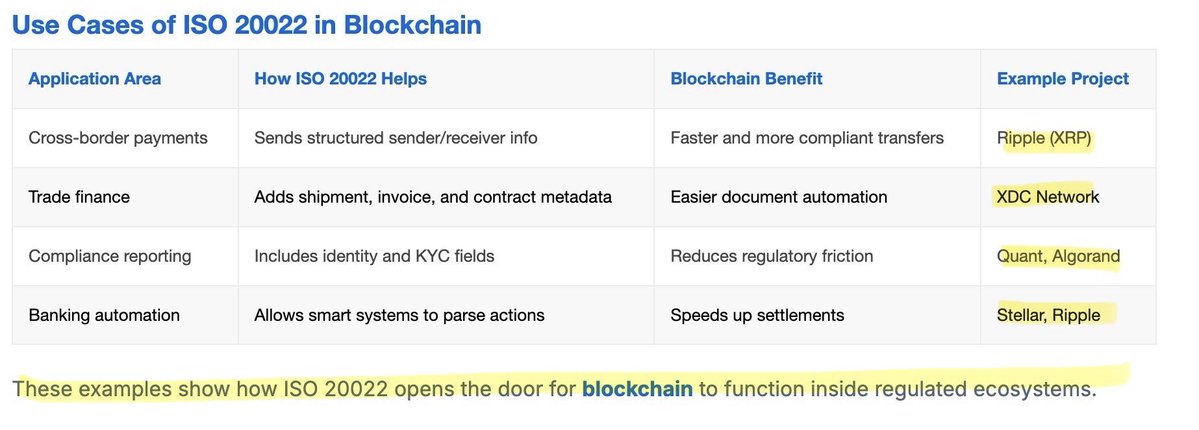1199x430 pixels.
Task: Select the "Trade finance" row label
Action: click(80, 196)
